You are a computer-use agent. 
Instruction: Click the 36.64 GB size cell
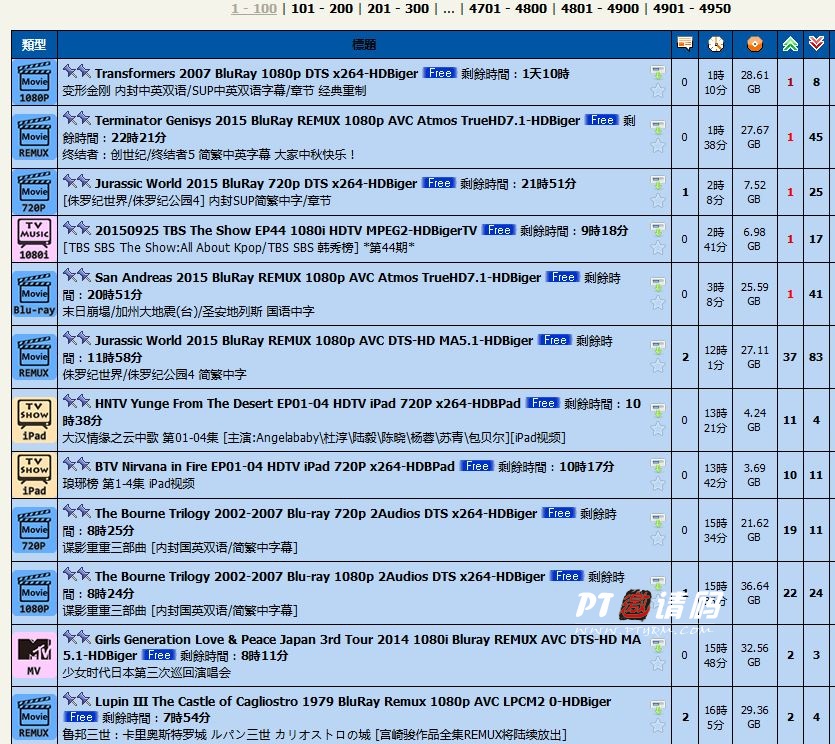755,593
